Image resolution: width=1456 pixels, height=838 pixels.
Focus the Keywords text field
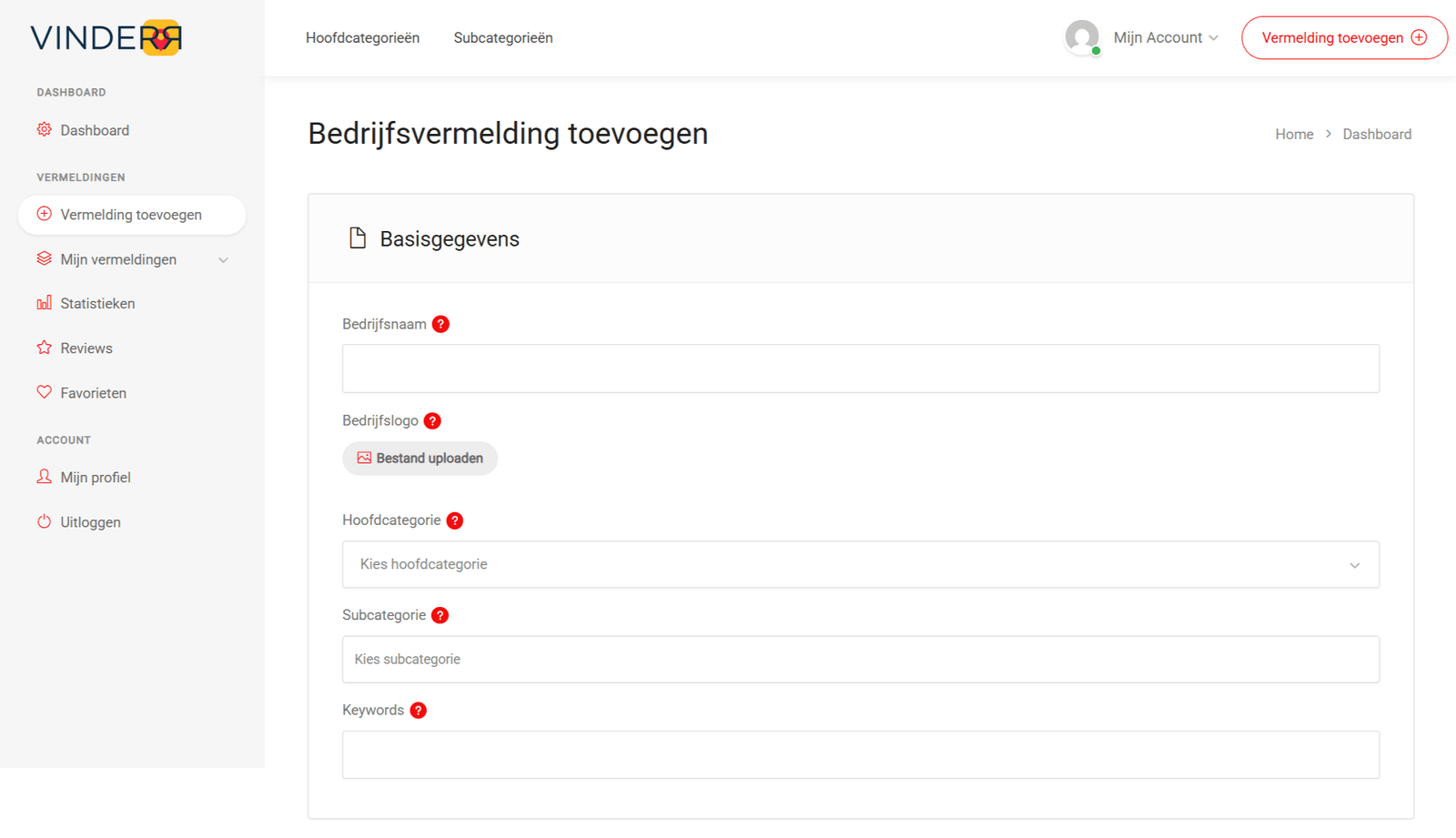(x=861, y=755)
